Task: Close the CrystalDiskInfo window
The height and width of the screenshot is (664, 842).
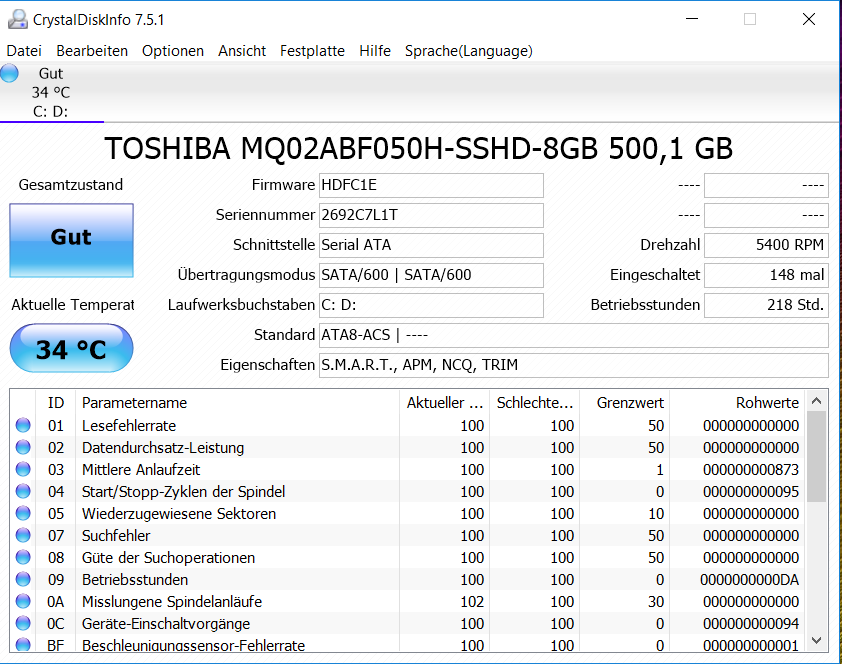Action: click(x=809, y=19)
